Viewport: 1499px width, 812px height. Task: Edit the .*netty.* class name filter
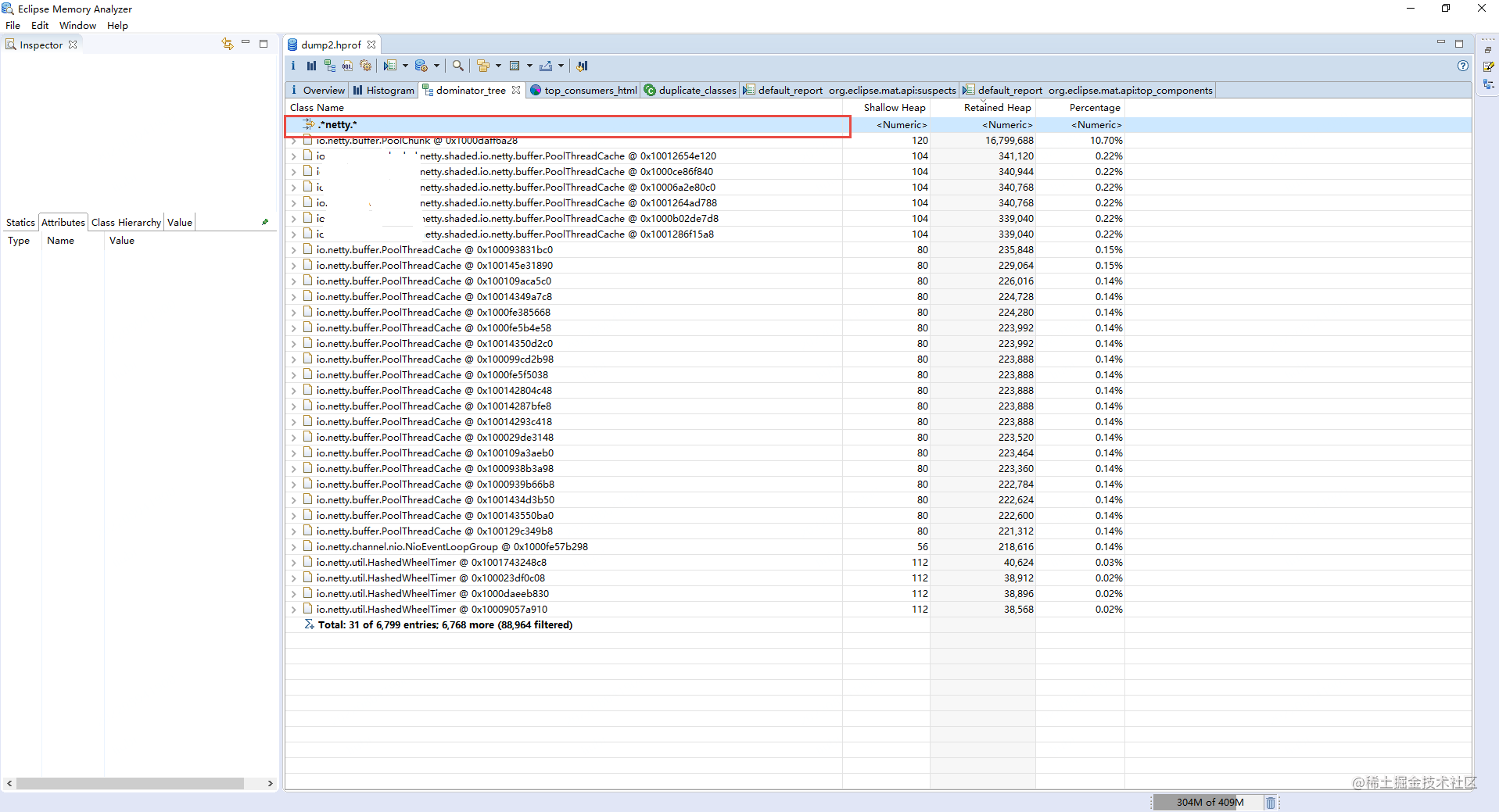pos(568,125)
